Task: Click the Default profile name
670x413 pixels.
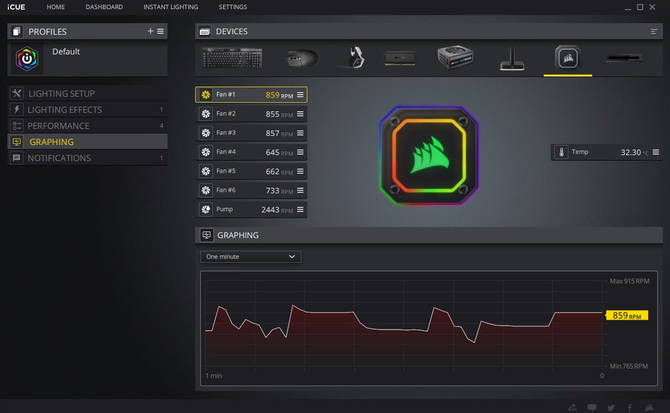Action: coord(66,52)
